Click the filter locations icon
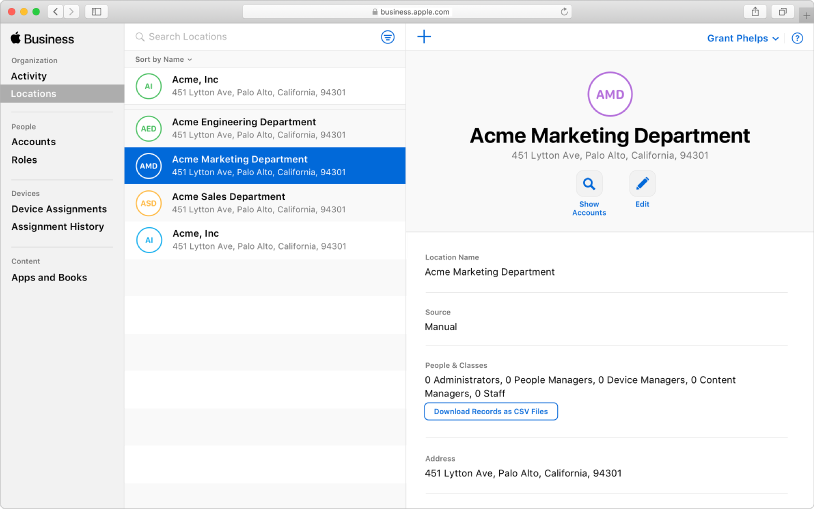 point(387,37)
